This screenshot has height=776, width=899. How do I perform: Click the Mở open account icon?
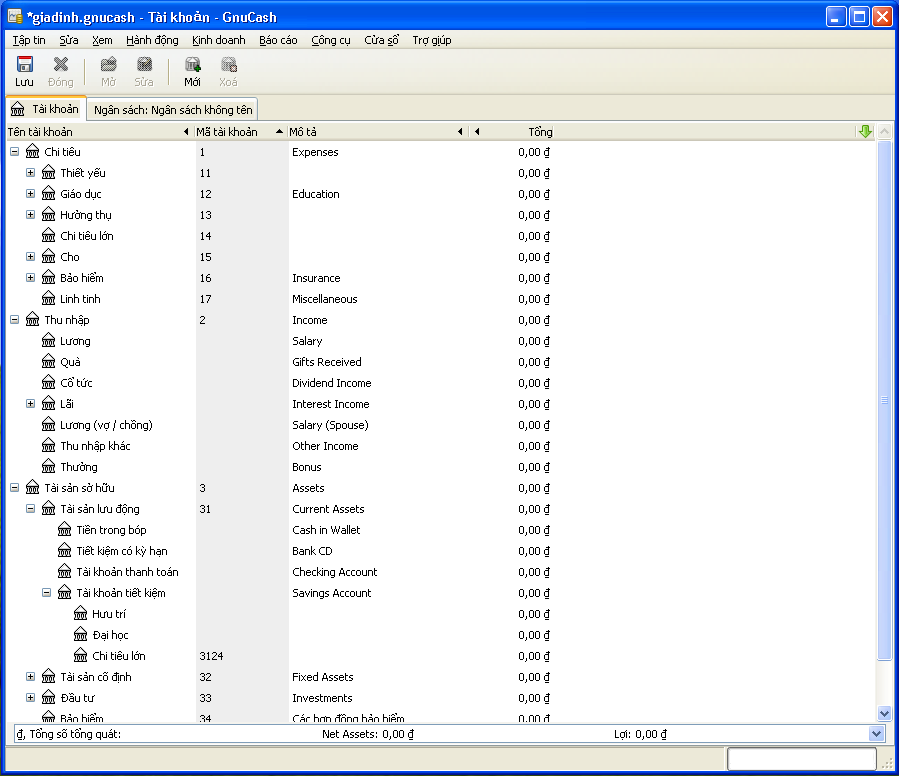click(x=108, y=64)
